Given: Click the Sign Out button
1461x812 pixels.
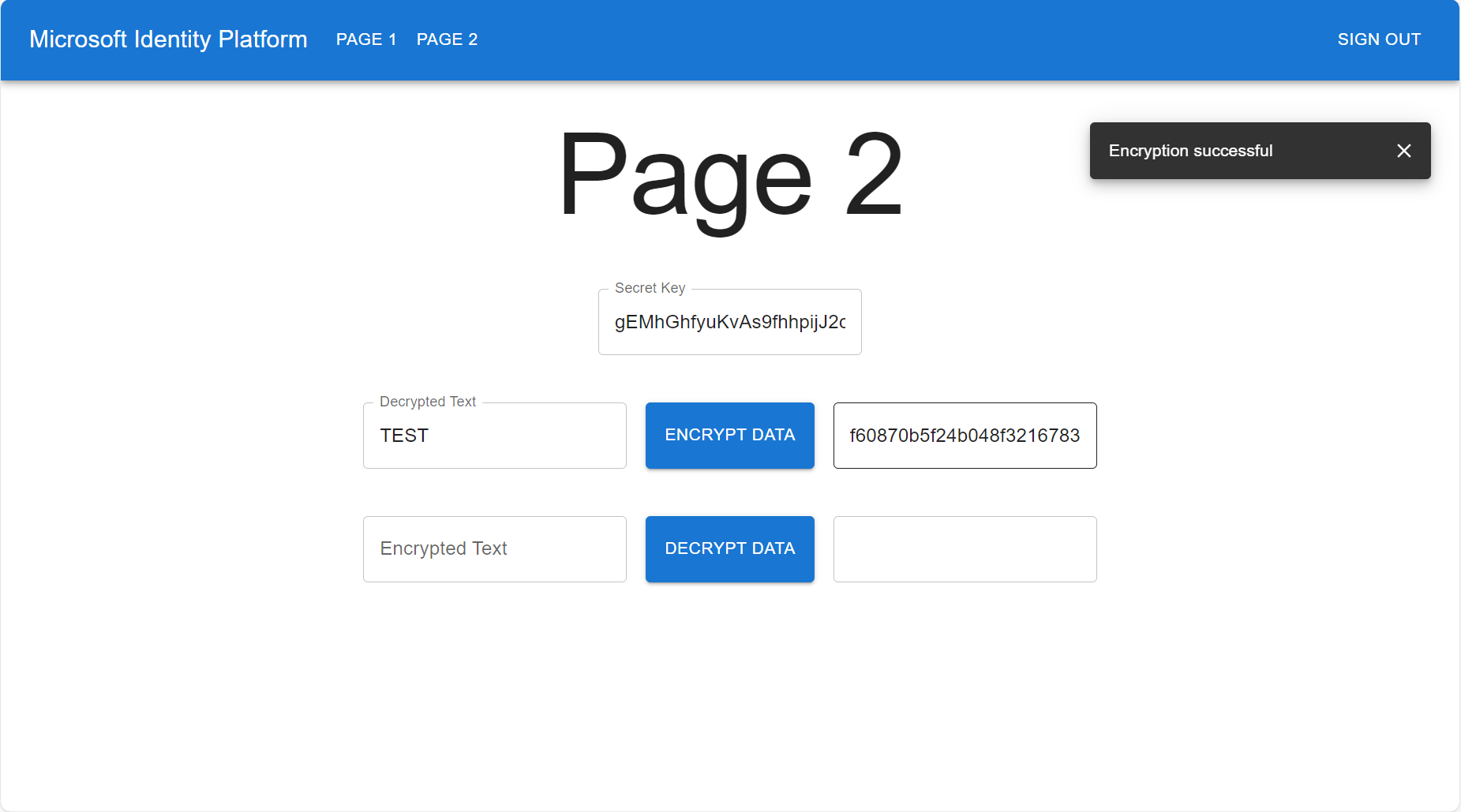Looking at the screenshot, I should [x=1379, y=39].
